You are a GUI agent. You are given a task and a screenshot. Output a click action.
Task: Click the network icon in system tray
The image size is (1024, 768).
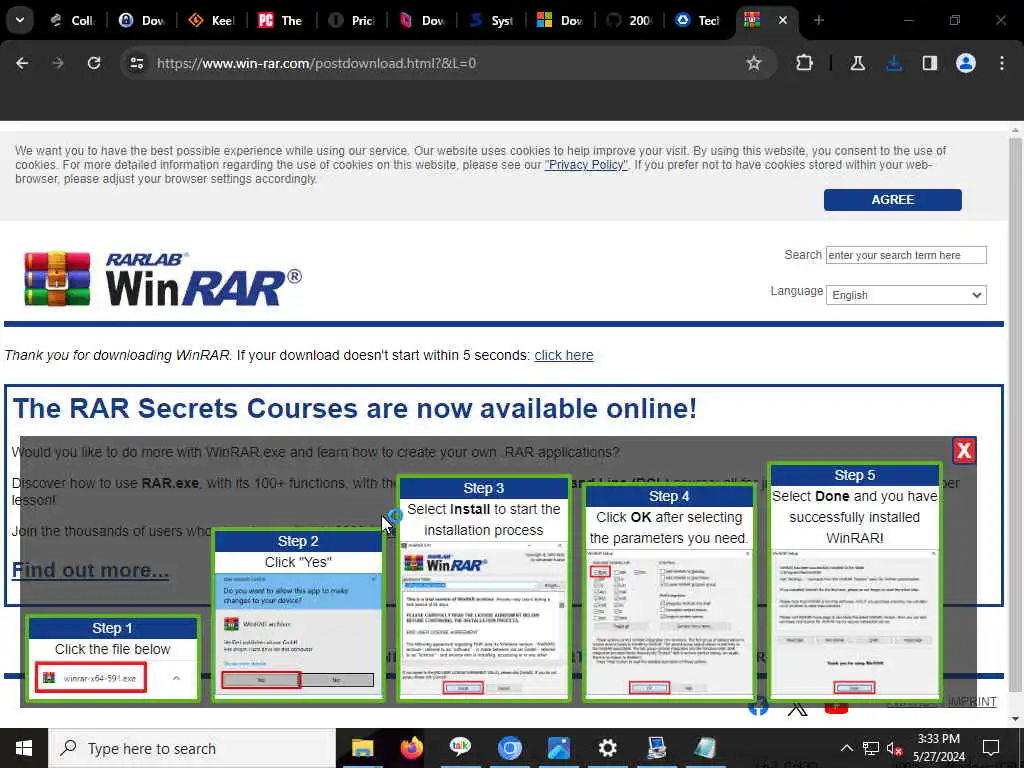click(x=871, y=748)
